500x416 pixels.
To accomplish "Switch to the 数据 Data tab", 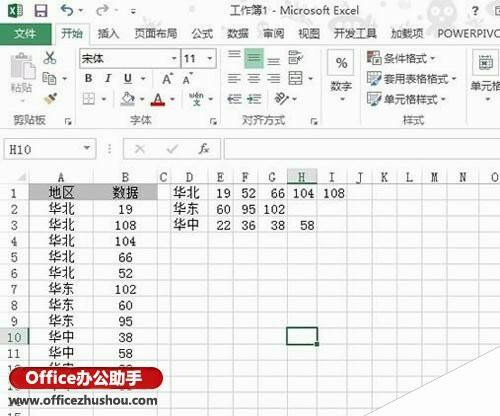I will [238, 33].
